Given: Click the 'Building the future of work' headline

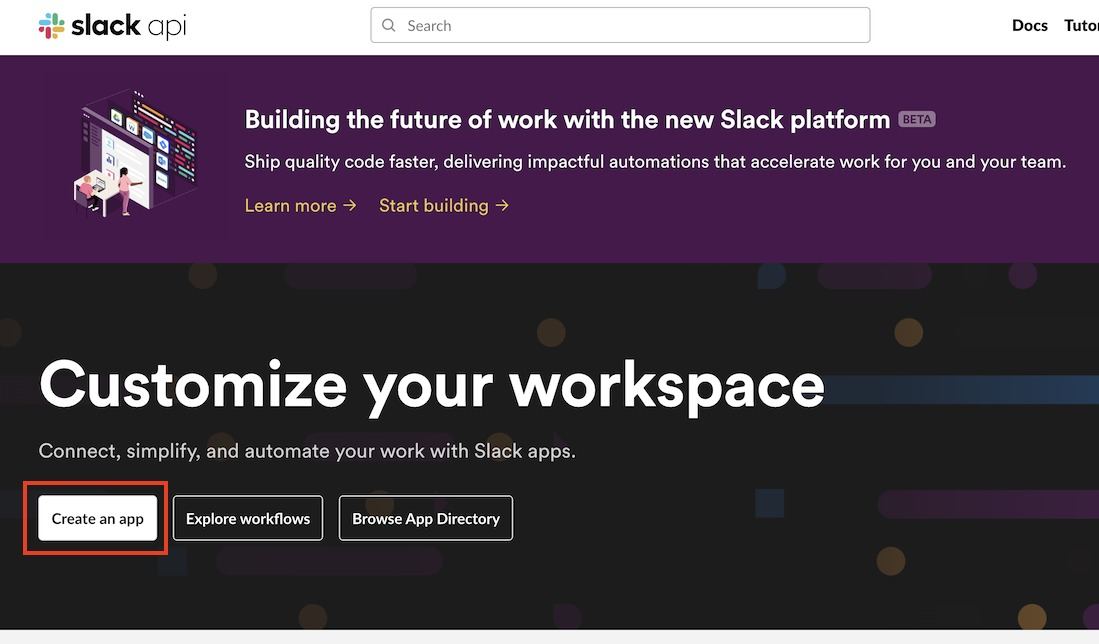Looking at the screenshot, I should tap(567, 120).
